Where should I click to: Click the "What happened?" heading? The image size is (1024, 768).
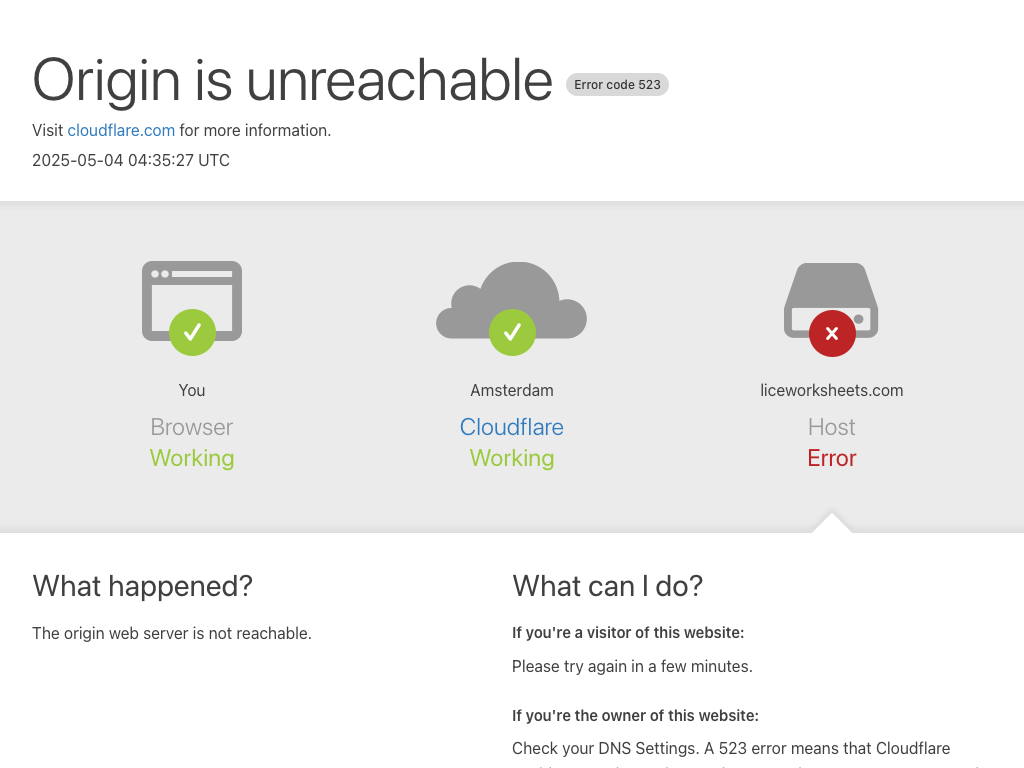tap(142, 586)
